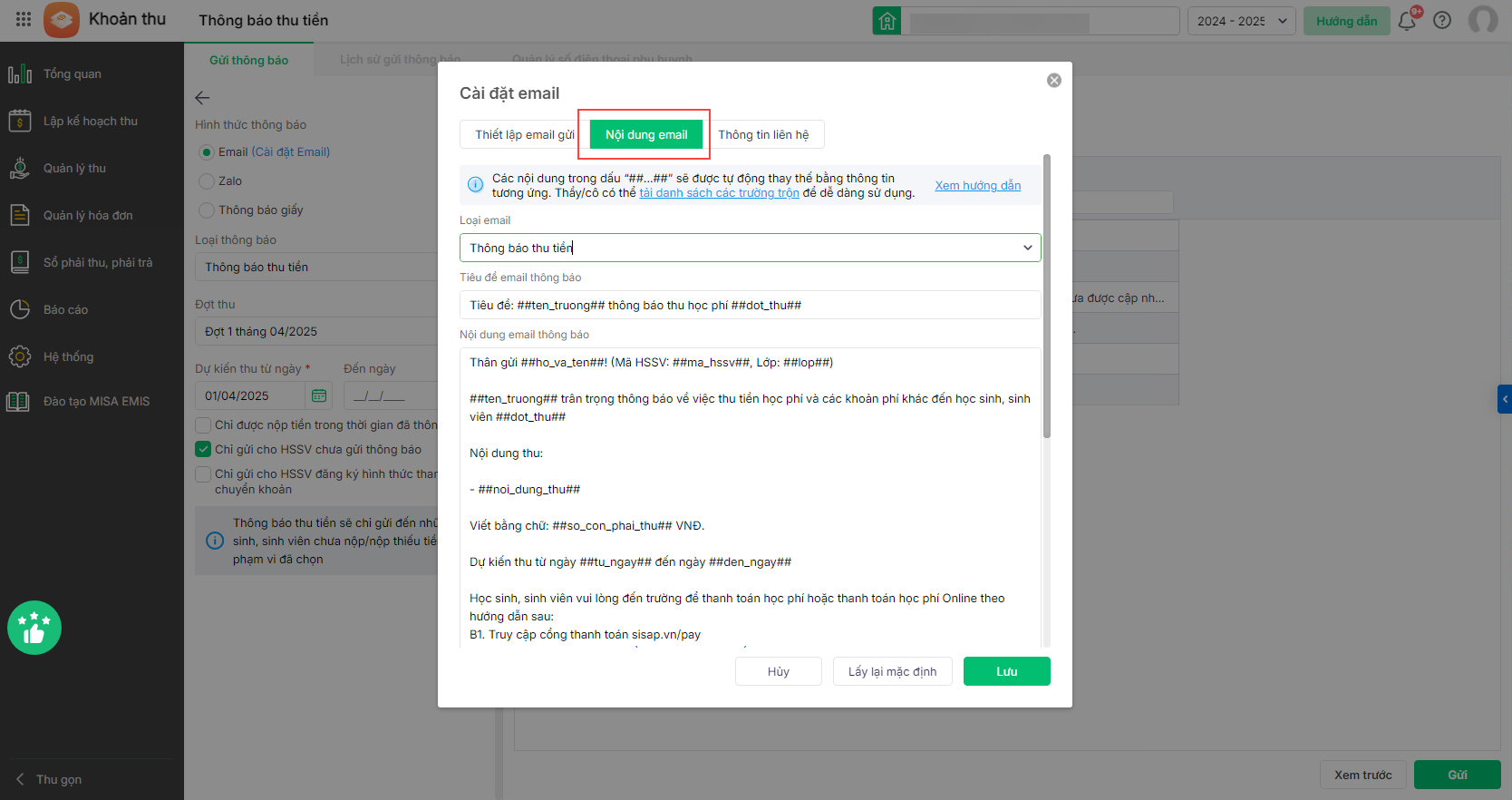Click the Lưu button
1512x800 pixels.
[x=1006, y=671]
